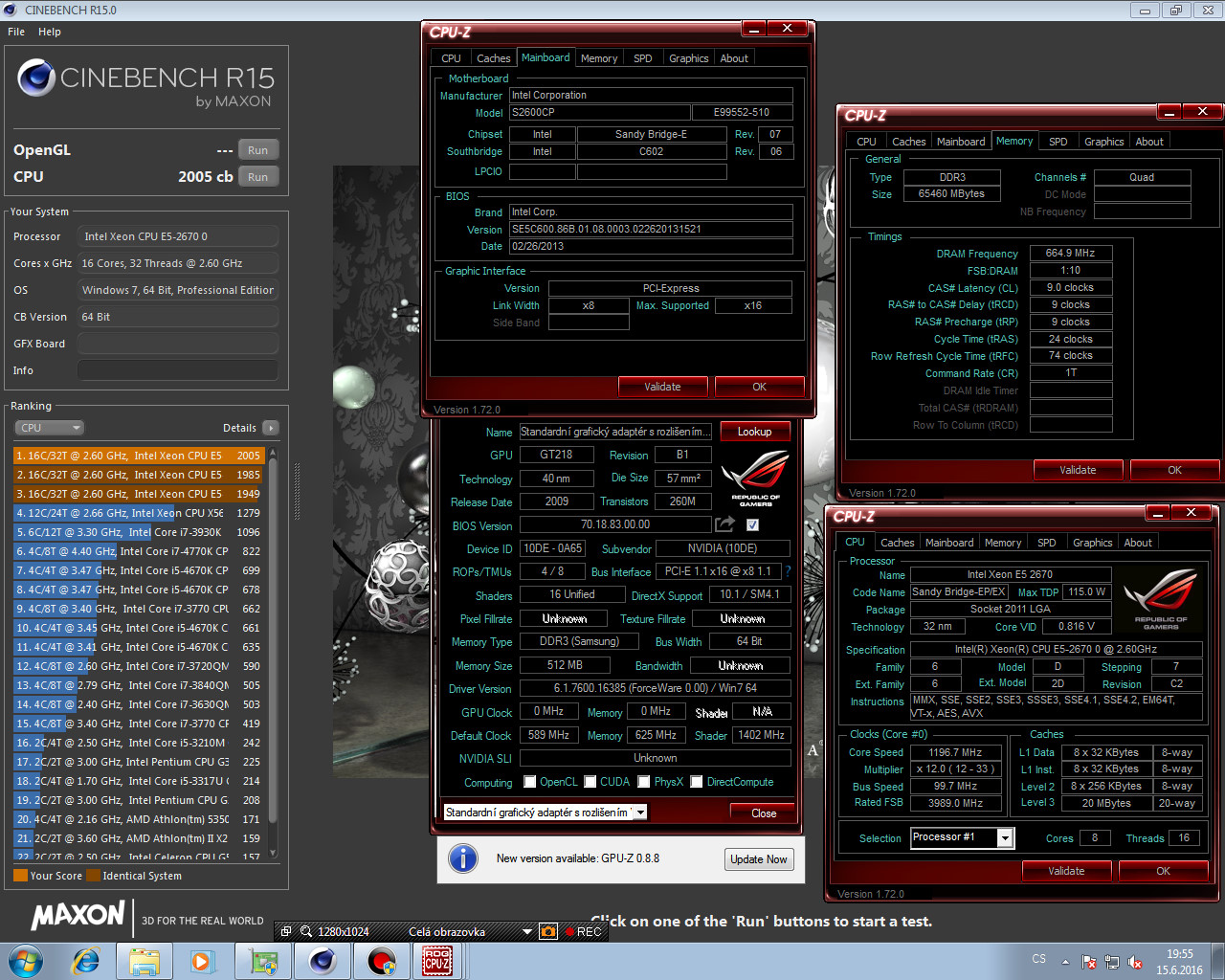
Task: Click the Show Desktop strip at taskbar end
Action: [x=1217, y=961]
